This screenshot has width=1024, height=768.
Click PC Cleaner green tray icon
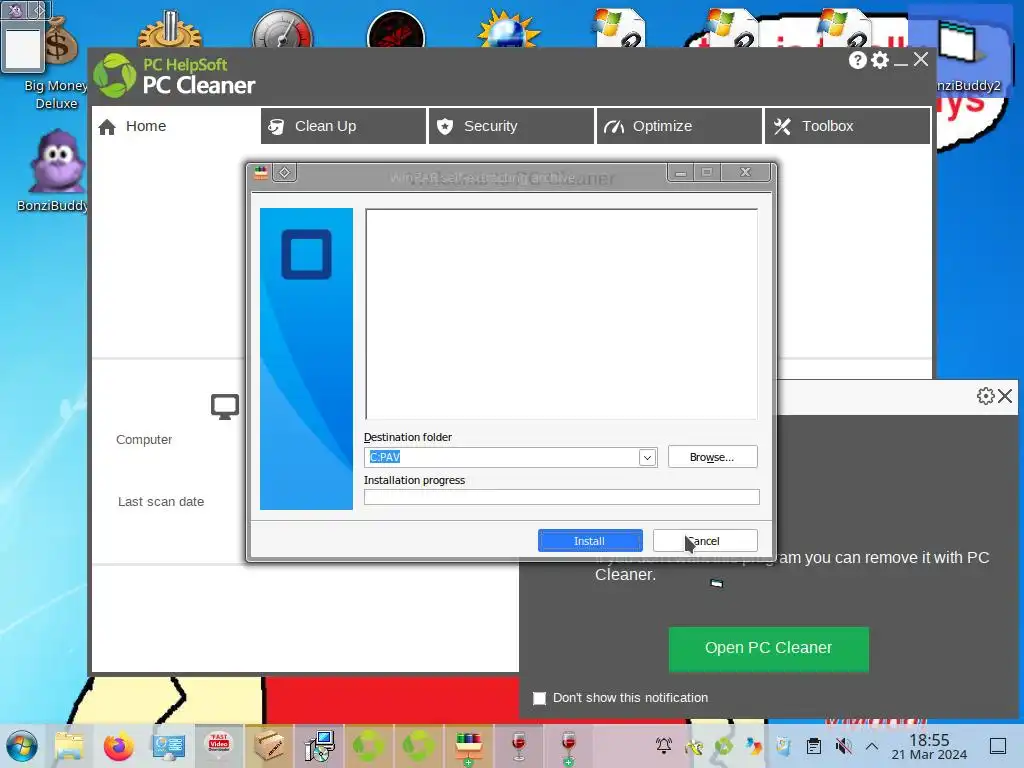click(x=723, y=746)
